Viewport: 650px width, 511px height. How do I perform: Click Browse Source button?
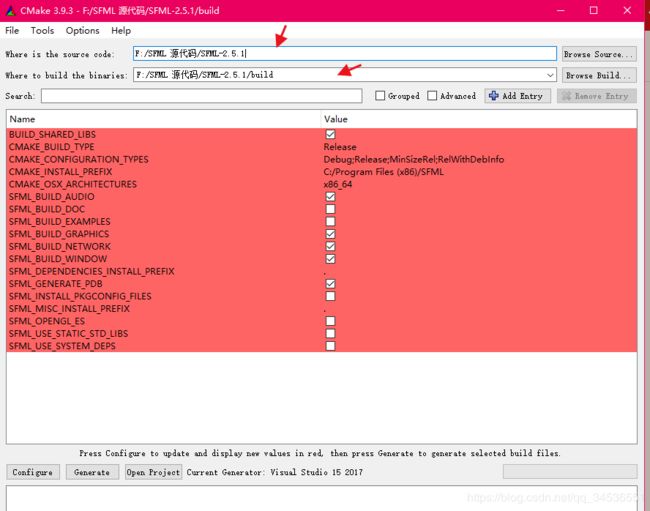(x=598, y=54)
